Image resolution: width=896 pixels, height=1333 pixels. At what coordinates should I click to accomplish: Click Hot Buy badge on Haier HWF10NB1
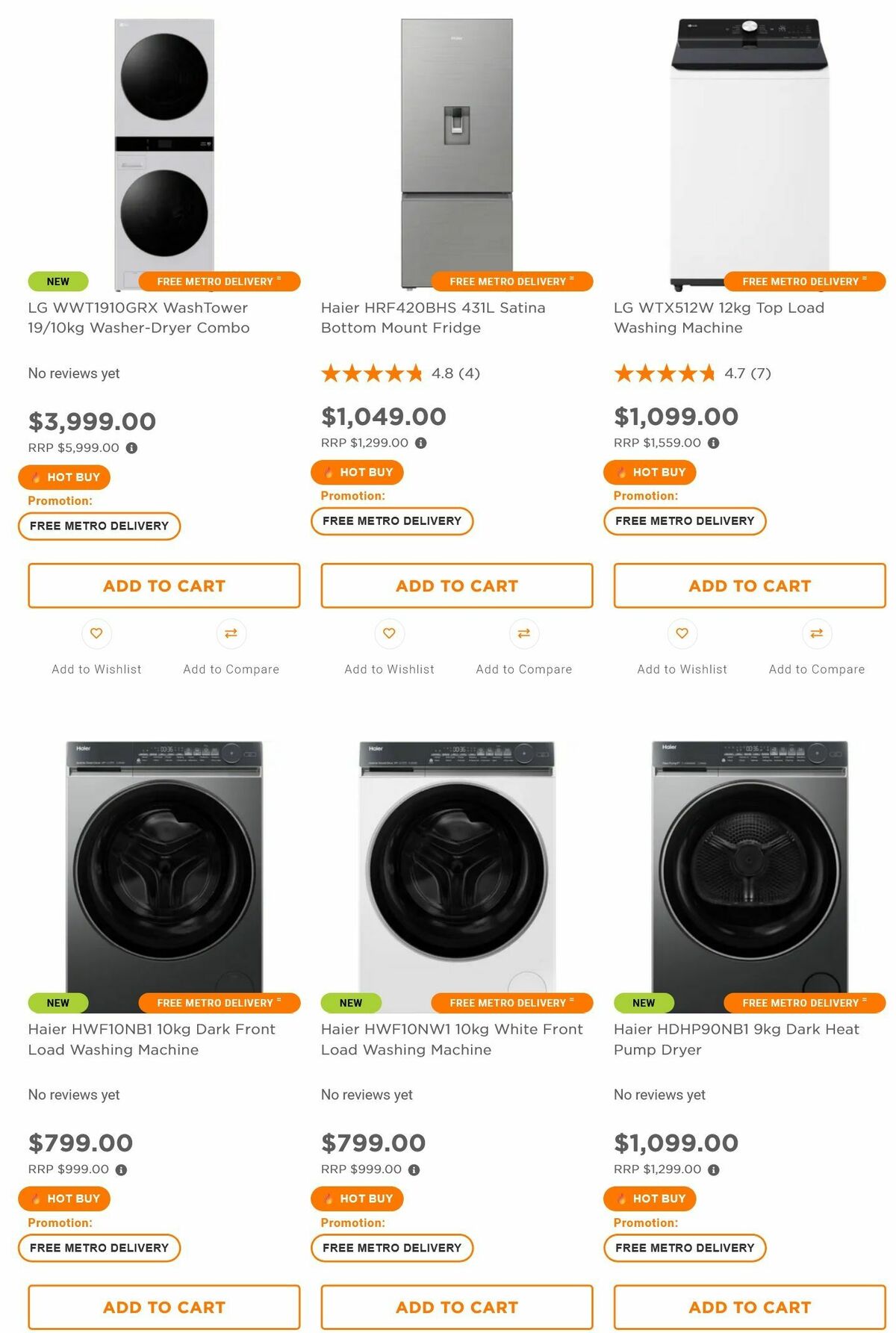point(64,1199)
